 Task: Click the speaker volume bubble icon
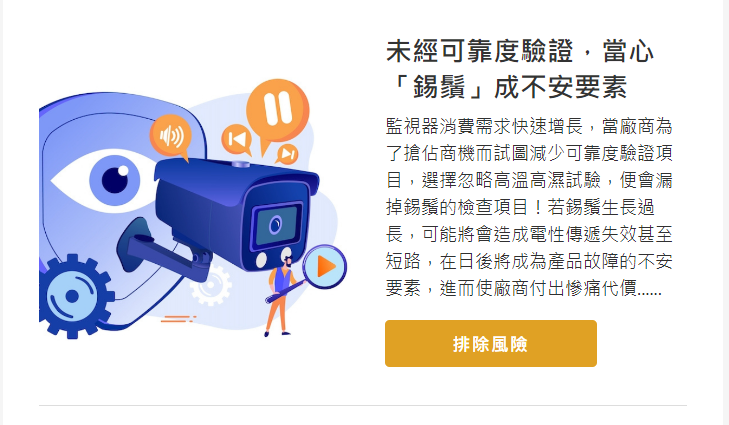171,136
